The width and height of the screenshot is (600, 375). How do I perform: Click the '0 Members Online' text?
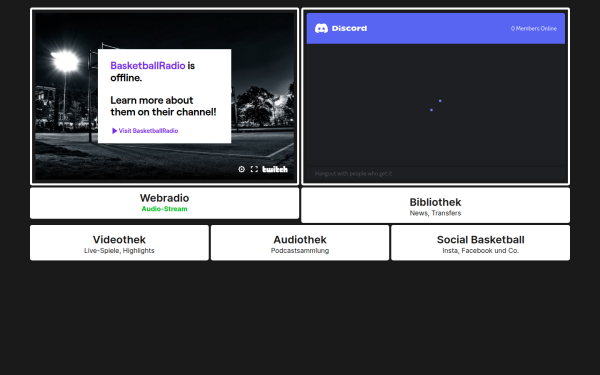534,29
